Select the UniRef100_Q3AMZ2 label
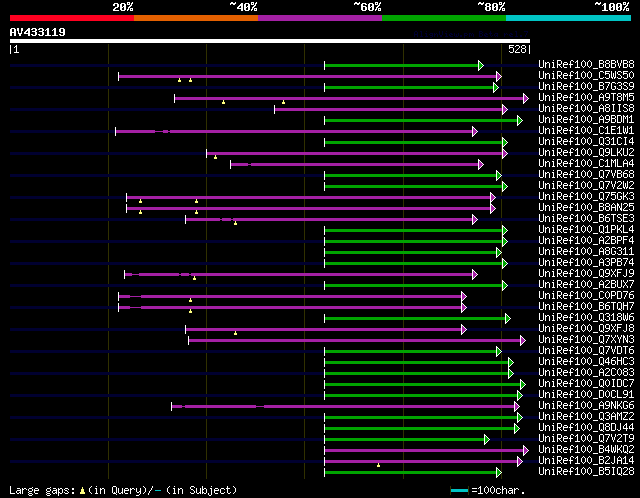Screen dimensions: 640x498 click(x=586, y=417)
